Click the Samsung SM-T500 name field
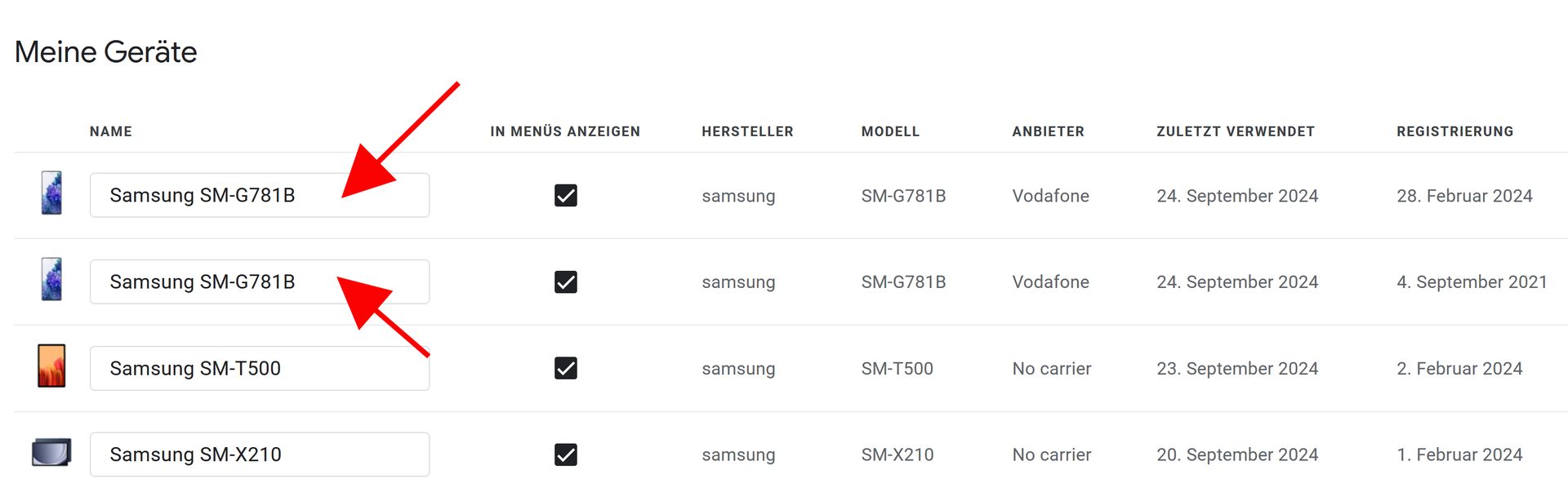Image resolution: width=1568 pixels, height=492 pixels. 259,369
